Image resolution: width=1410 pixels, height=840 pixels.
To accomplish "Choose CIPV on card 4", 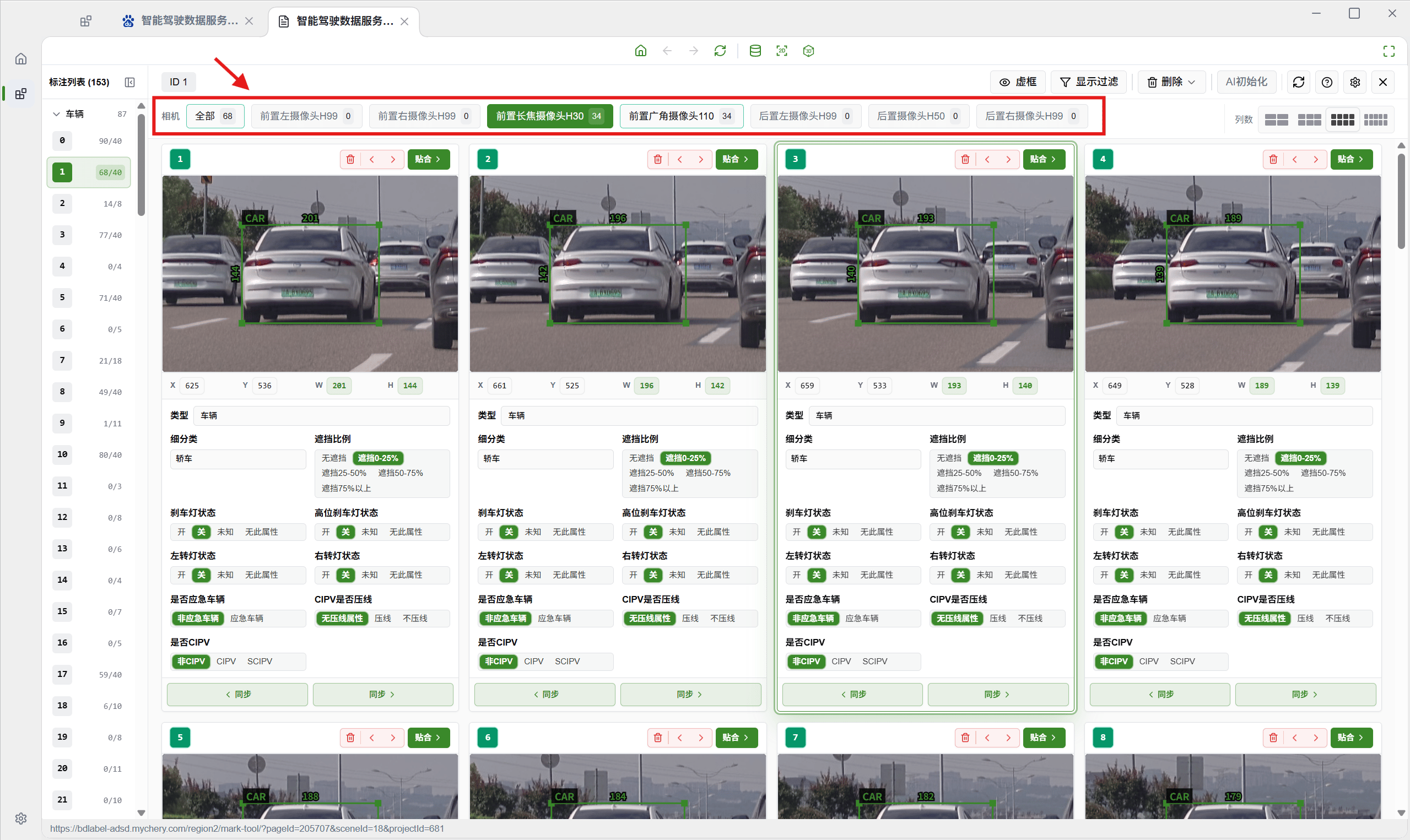I will [x=1148, y=661].
